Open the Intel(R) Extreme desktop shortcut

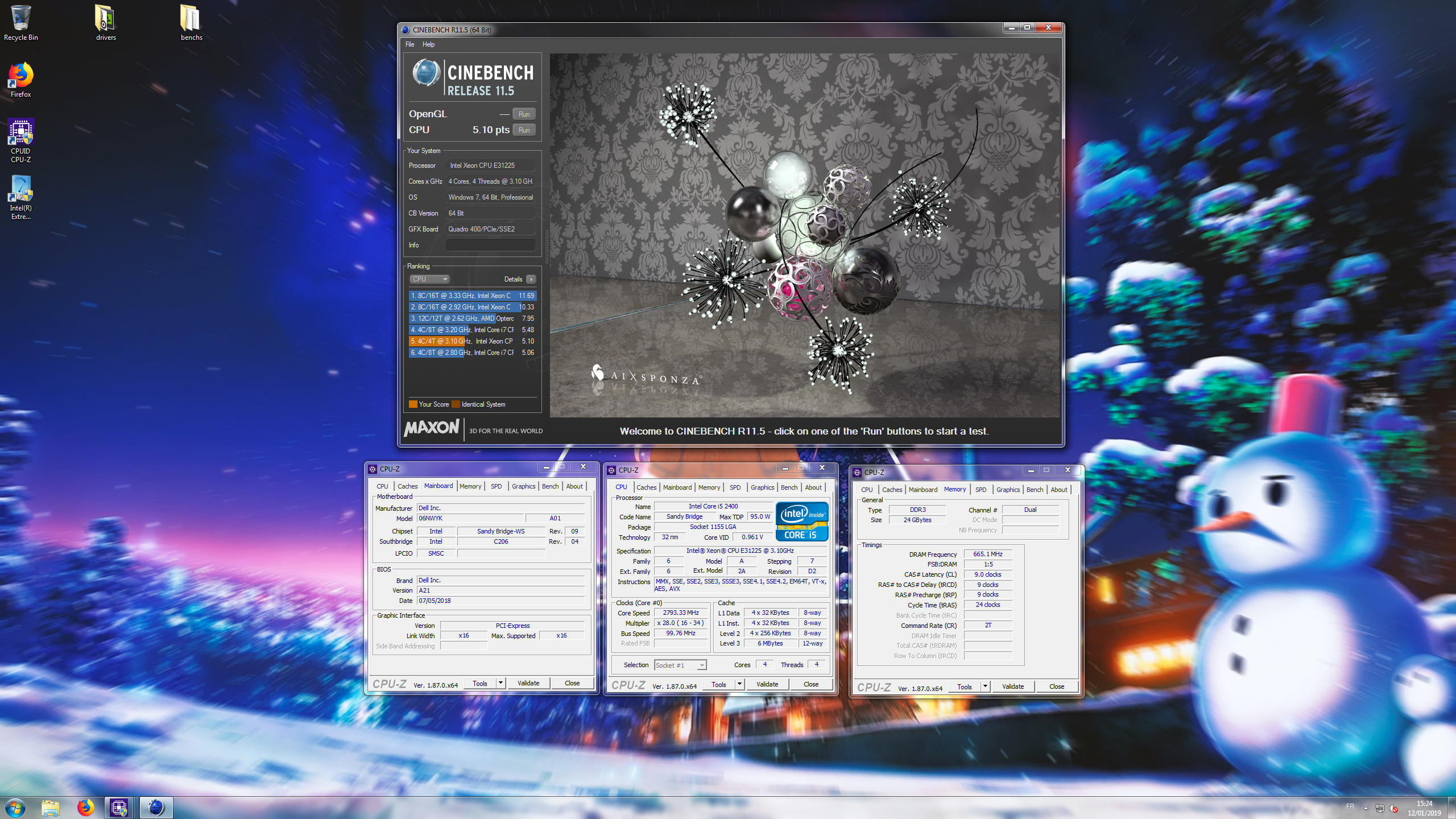[21, 197]
